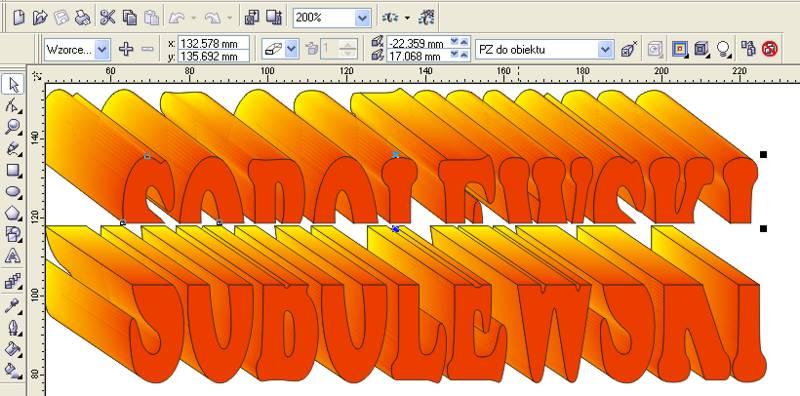Choose the Rectangle tool

click(13, 169)
